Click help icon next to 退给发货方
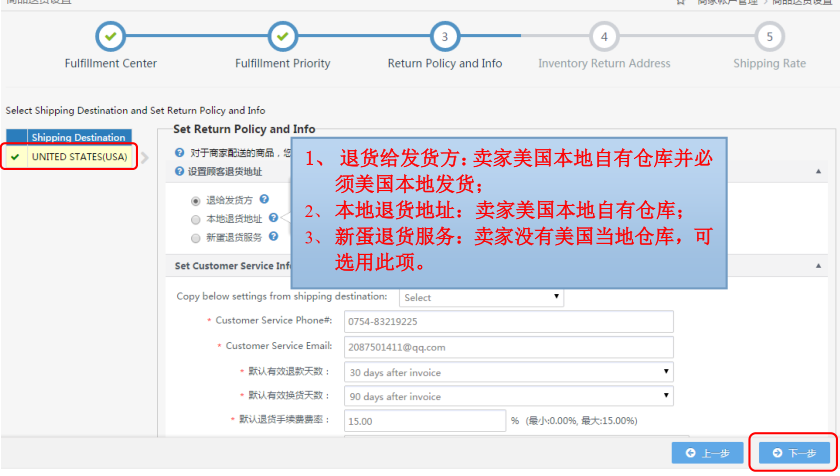The width and height of the screenshot is (840, 476). [264, 199]
